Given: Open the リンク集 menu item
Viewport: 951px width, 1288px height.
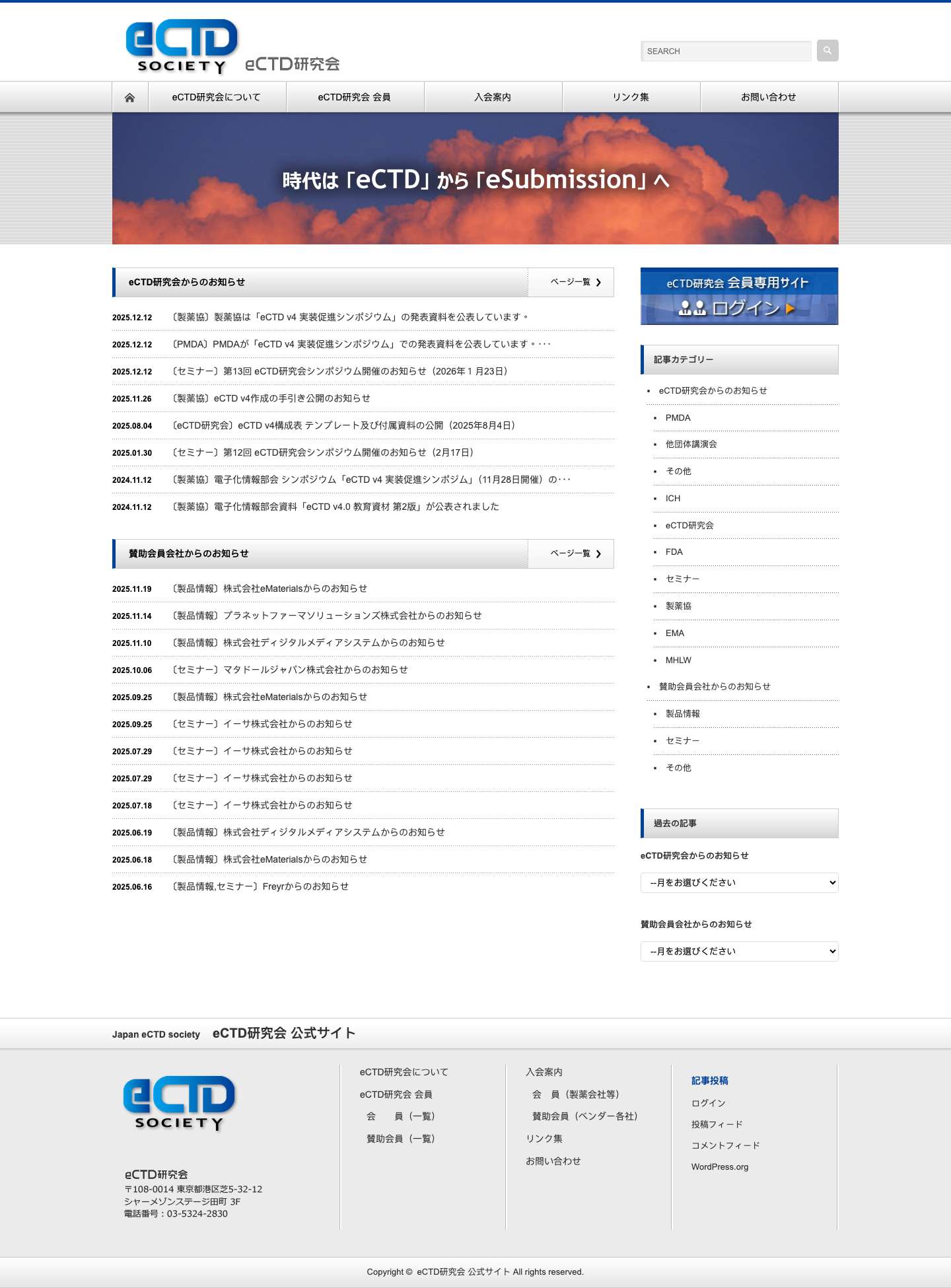Looking at the screenshot, I should 631,97.
